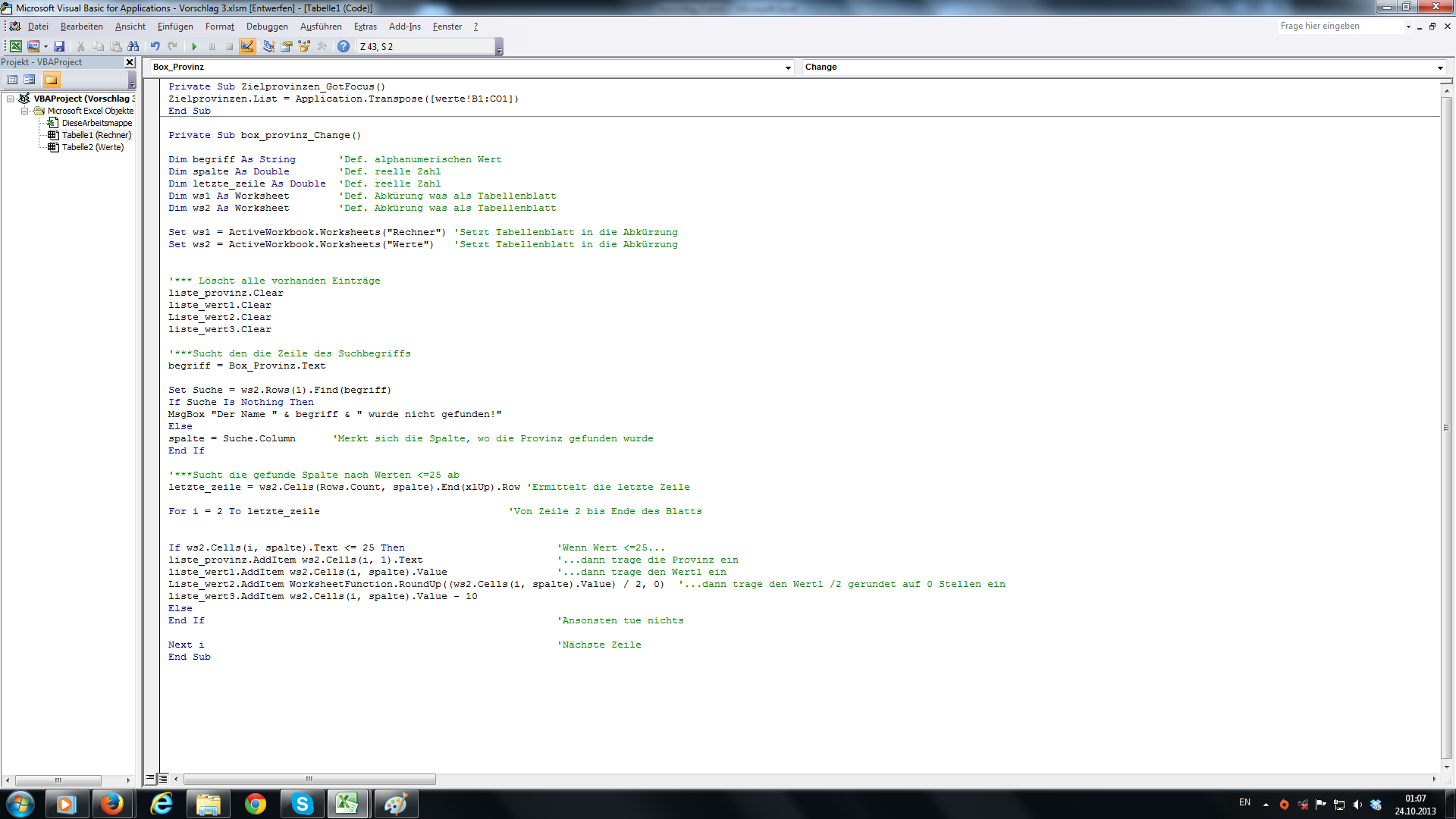Switch to full module view at bottom left
Image resolution: width=1456 pixels, height=819 pixels.
[x=163, y=779]
